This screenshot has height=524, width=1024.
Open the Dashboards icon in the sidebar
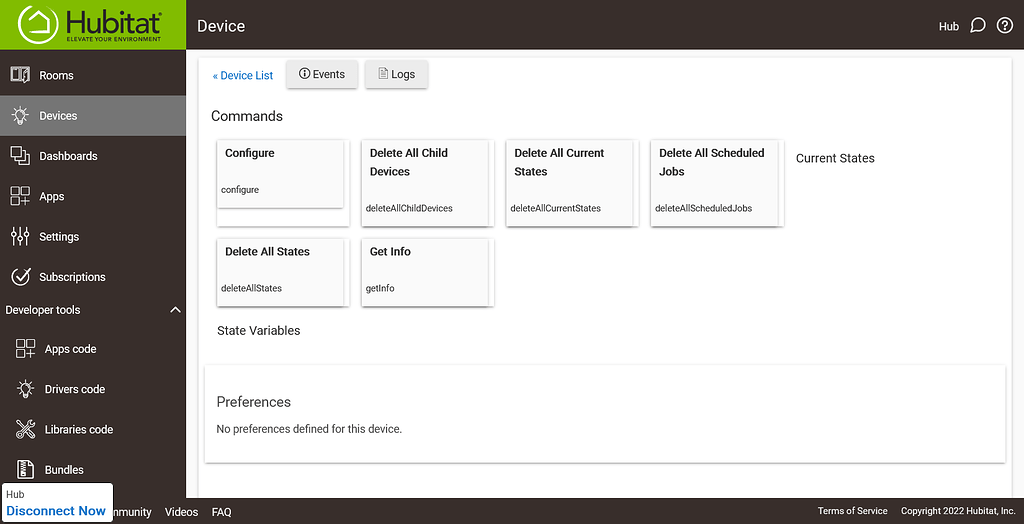point(20,156)
